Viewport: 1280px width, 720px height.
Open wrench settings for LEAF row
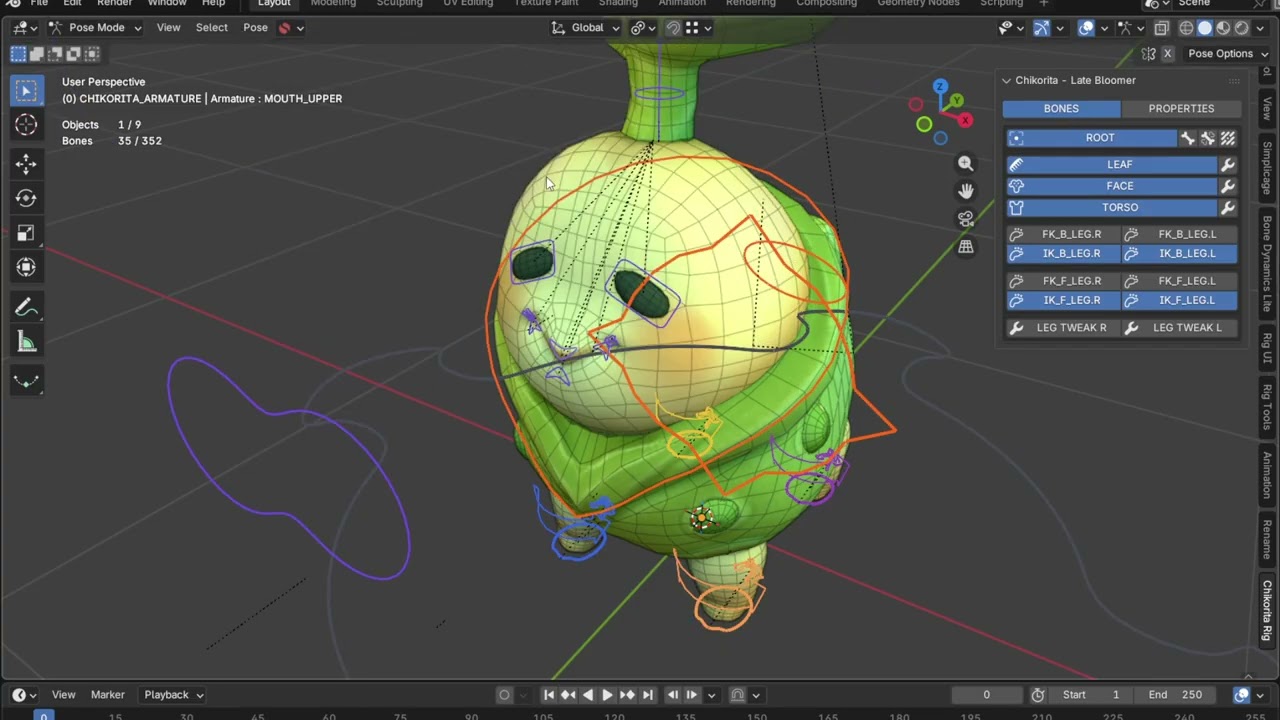[x=1228, y=164]
